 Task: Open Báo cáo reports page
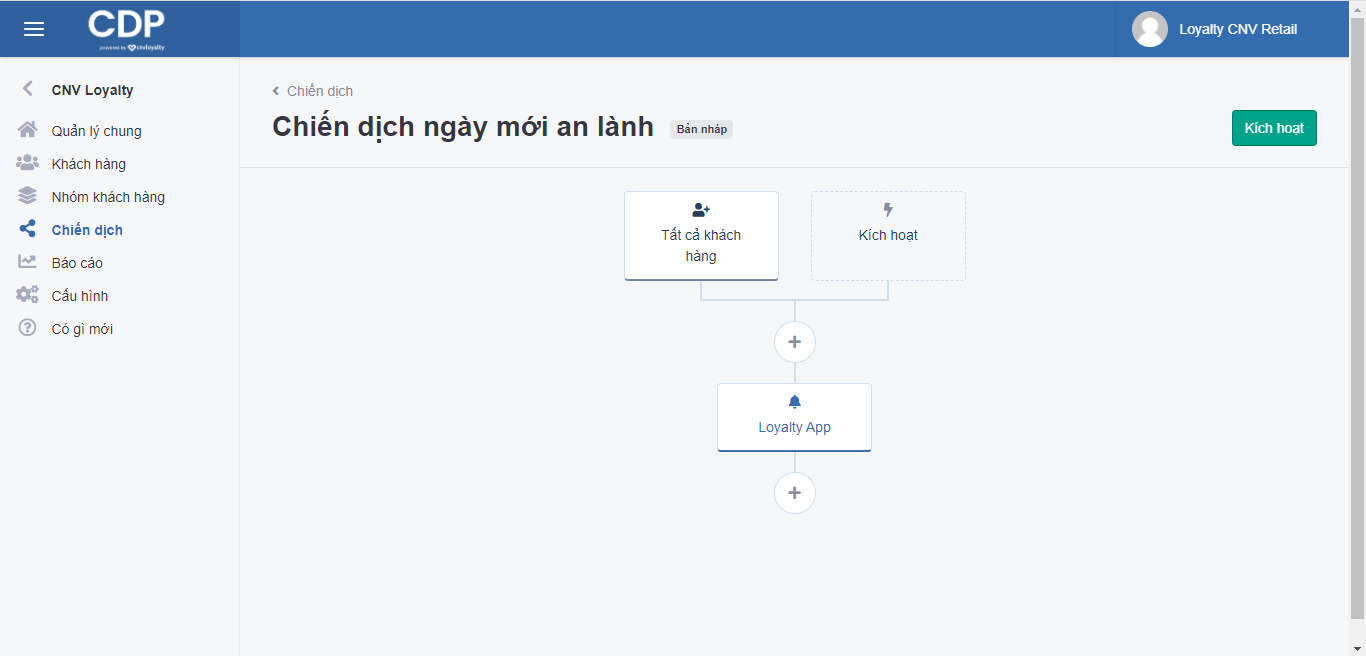(x=77, y=263)
